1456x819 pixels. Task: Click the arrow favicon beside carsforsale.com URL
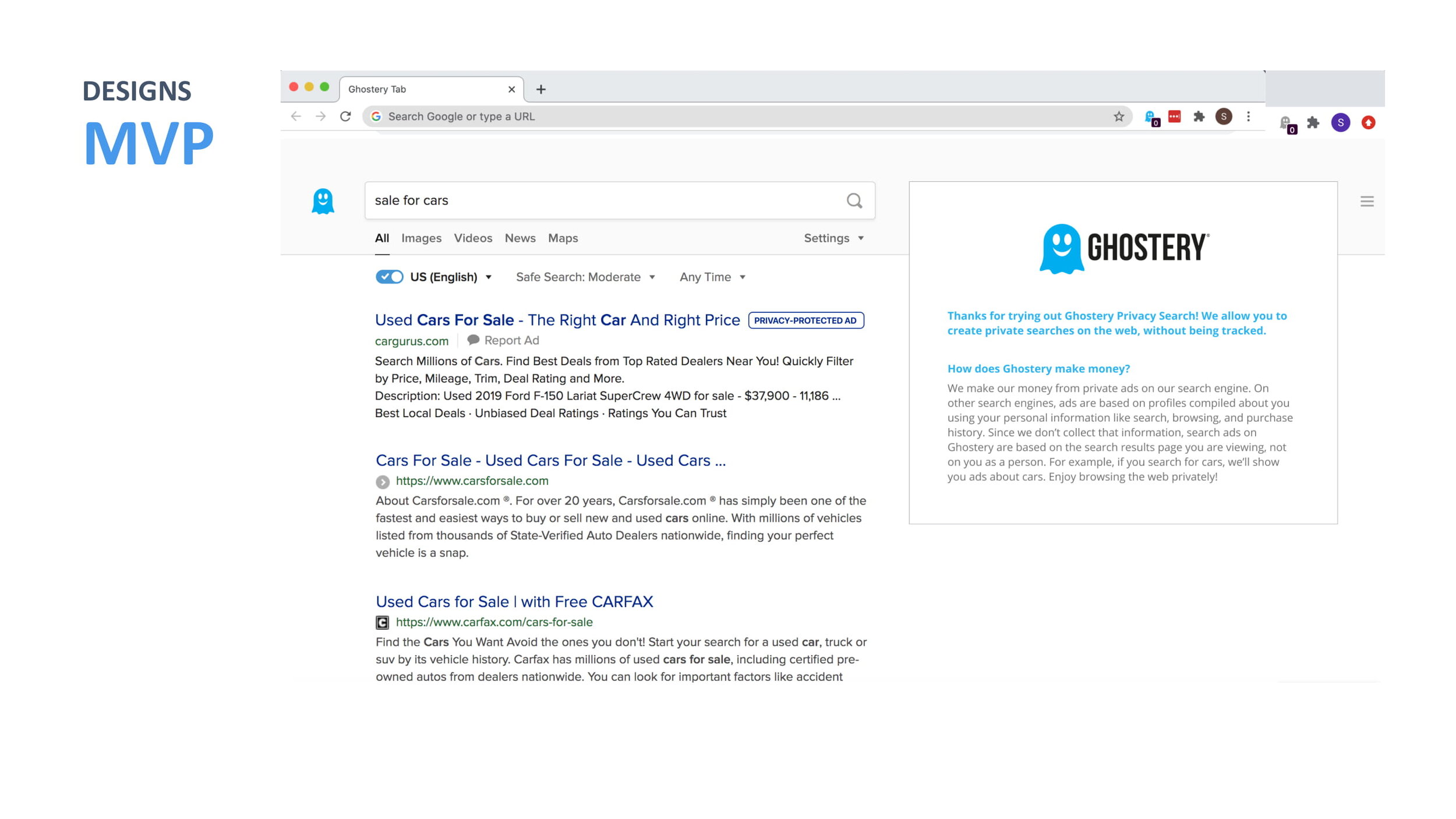[x=383, y=482]
